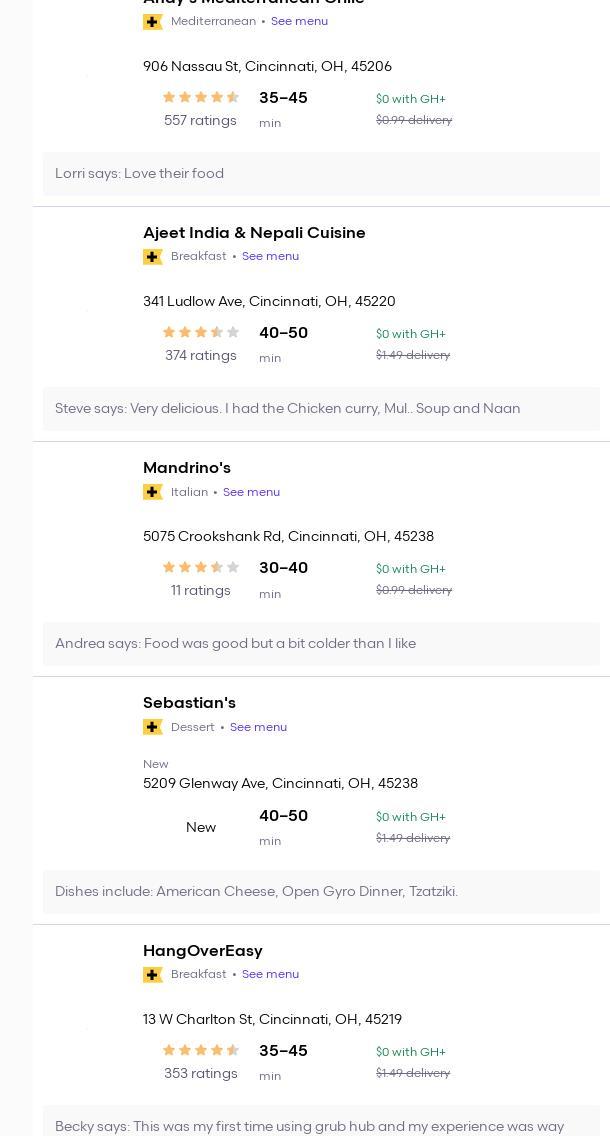Click the star rating for Ajeet India
This screenshot has width=610, height=1136.
point(201,333)
